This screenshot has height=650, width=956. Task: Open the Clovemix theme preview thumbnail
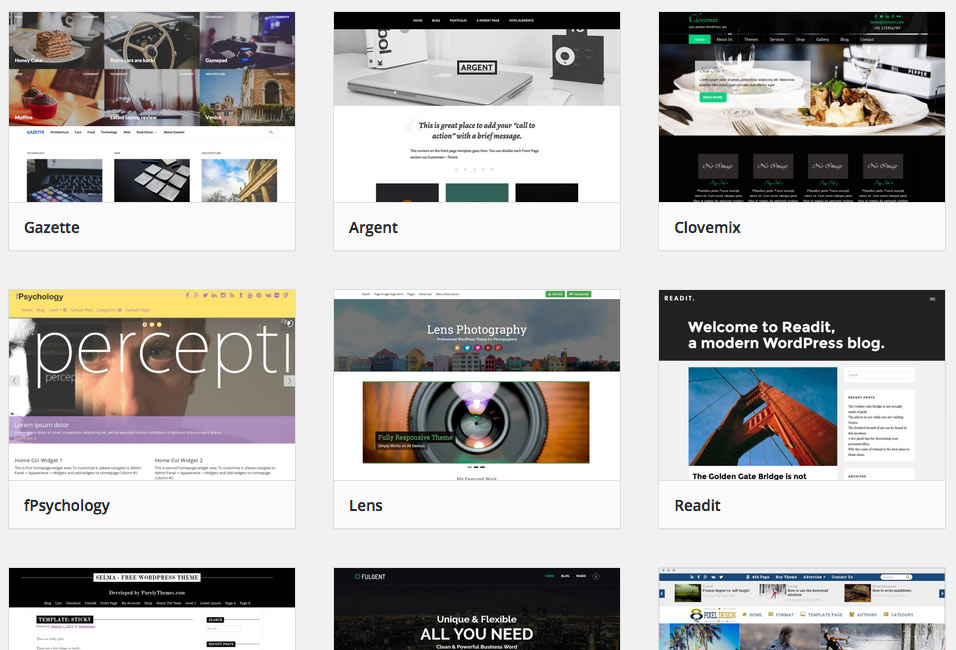point(802,107)
